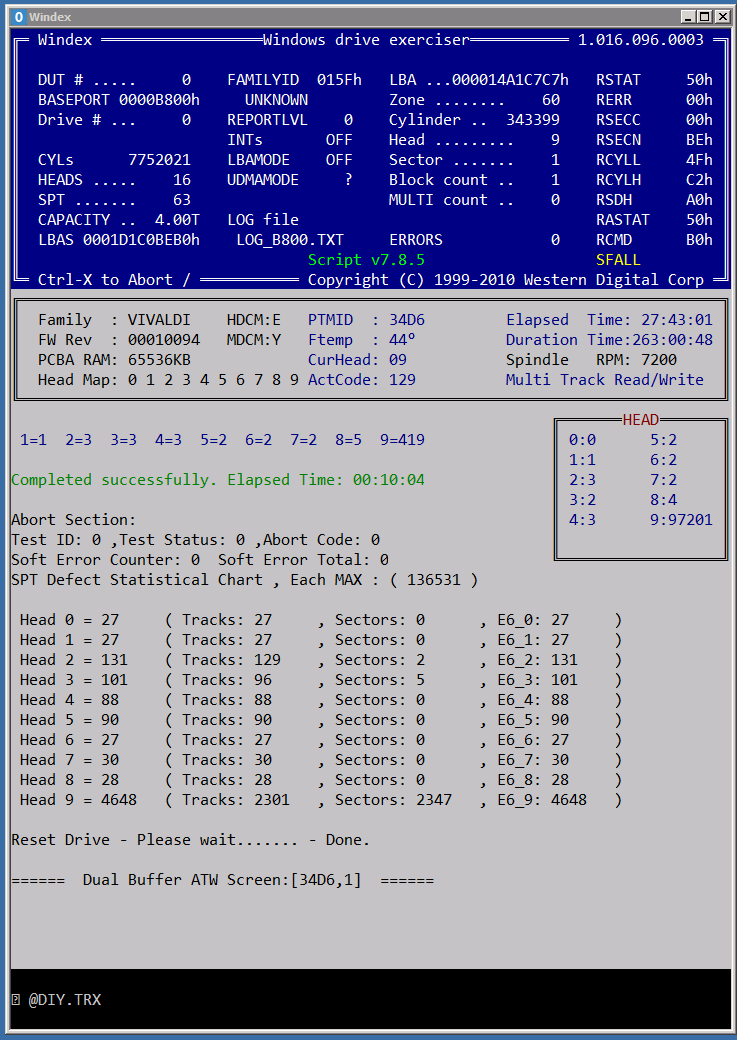Image resolution: width=737 pixels, height=1040 pixels.
Task: Select the 'Test ID: 0' line
Action: point(195,540)
